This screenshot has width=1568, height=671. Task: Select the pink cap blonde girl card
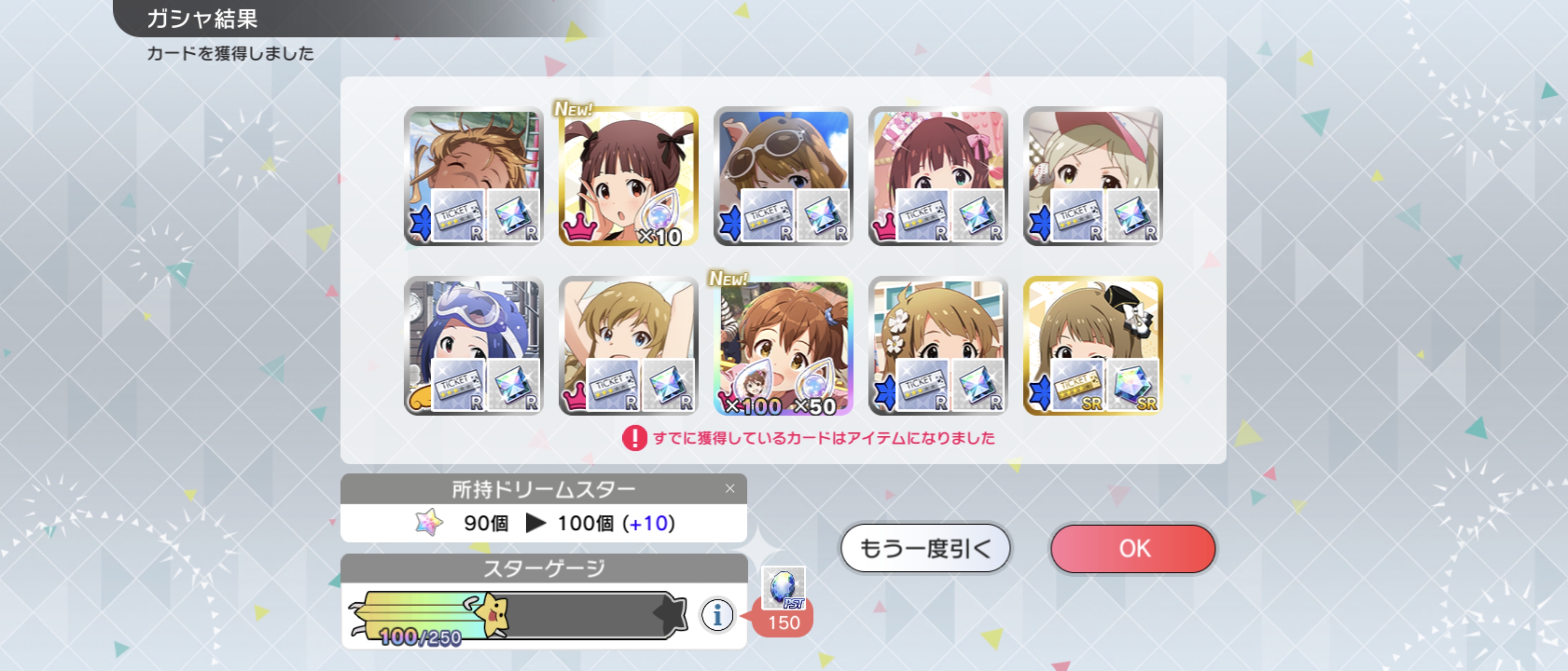click(1093, 176)
